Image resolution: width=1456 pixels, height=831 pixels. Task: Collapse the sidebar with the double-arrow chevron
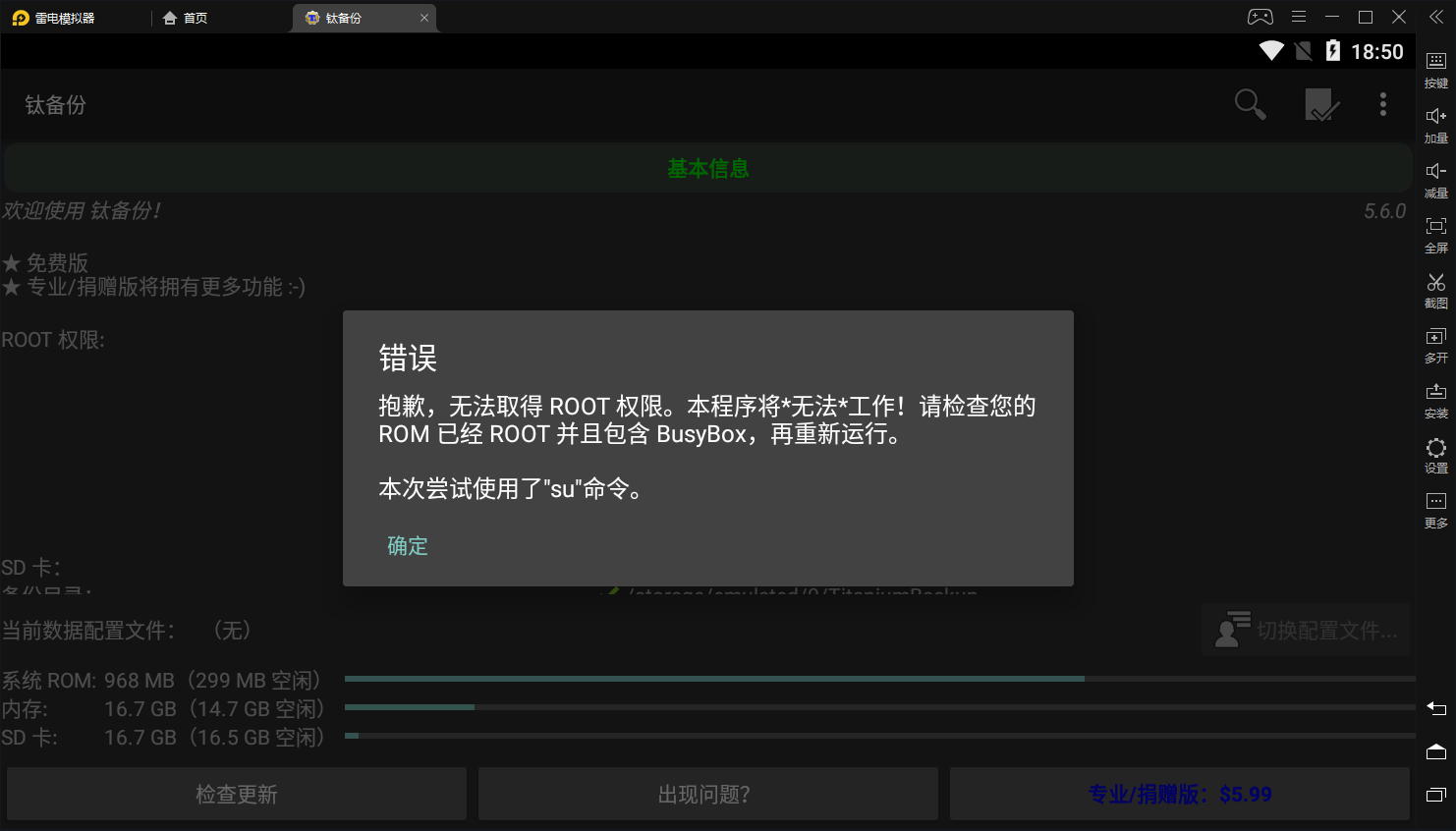click(x=1435, y=16)
